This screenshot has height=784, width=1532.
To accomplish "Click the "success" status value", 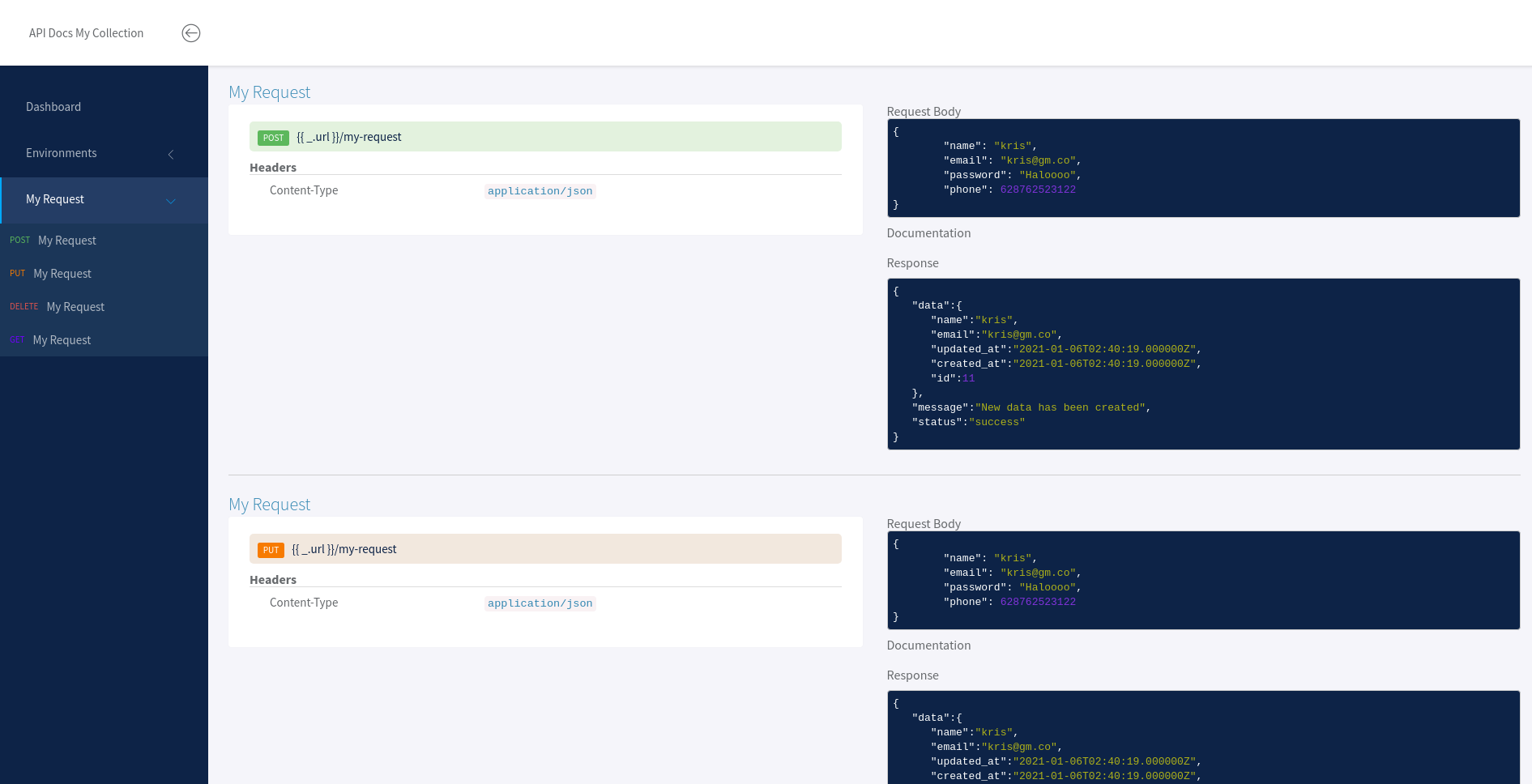I will click(996, 422).
